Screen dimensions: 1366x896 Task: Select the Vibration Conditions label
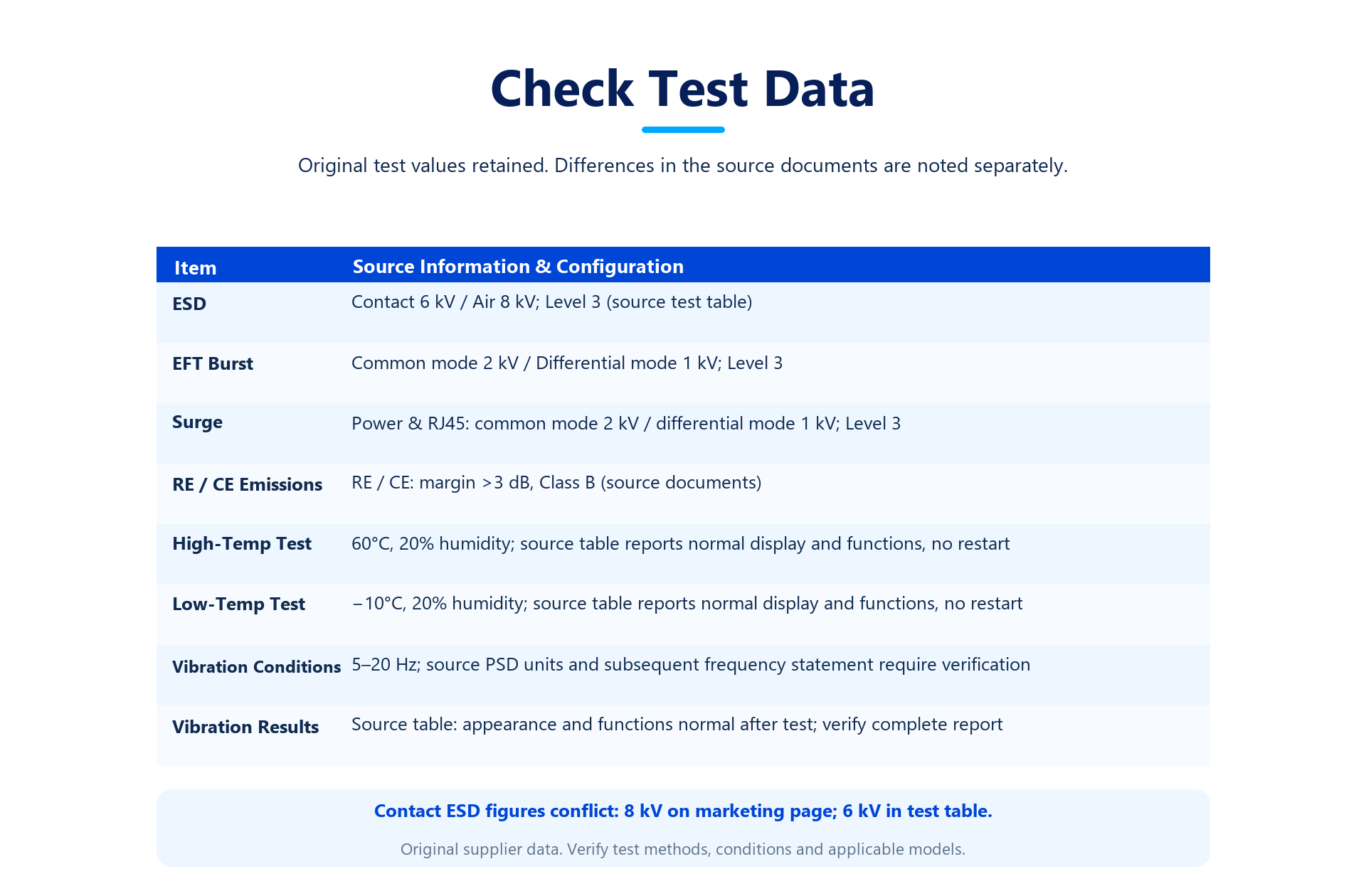pyautogui.click(x=257, y=667)
